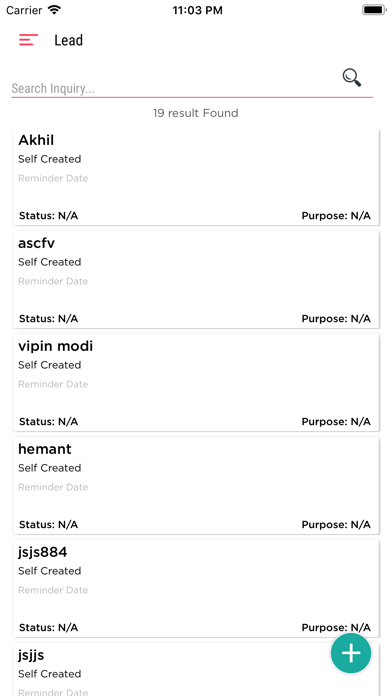This screenshot has width=392, height=696.
Task: Tap Status N/A on jsjs884 card
Action: pyautogui.click(x=48, y=628)
